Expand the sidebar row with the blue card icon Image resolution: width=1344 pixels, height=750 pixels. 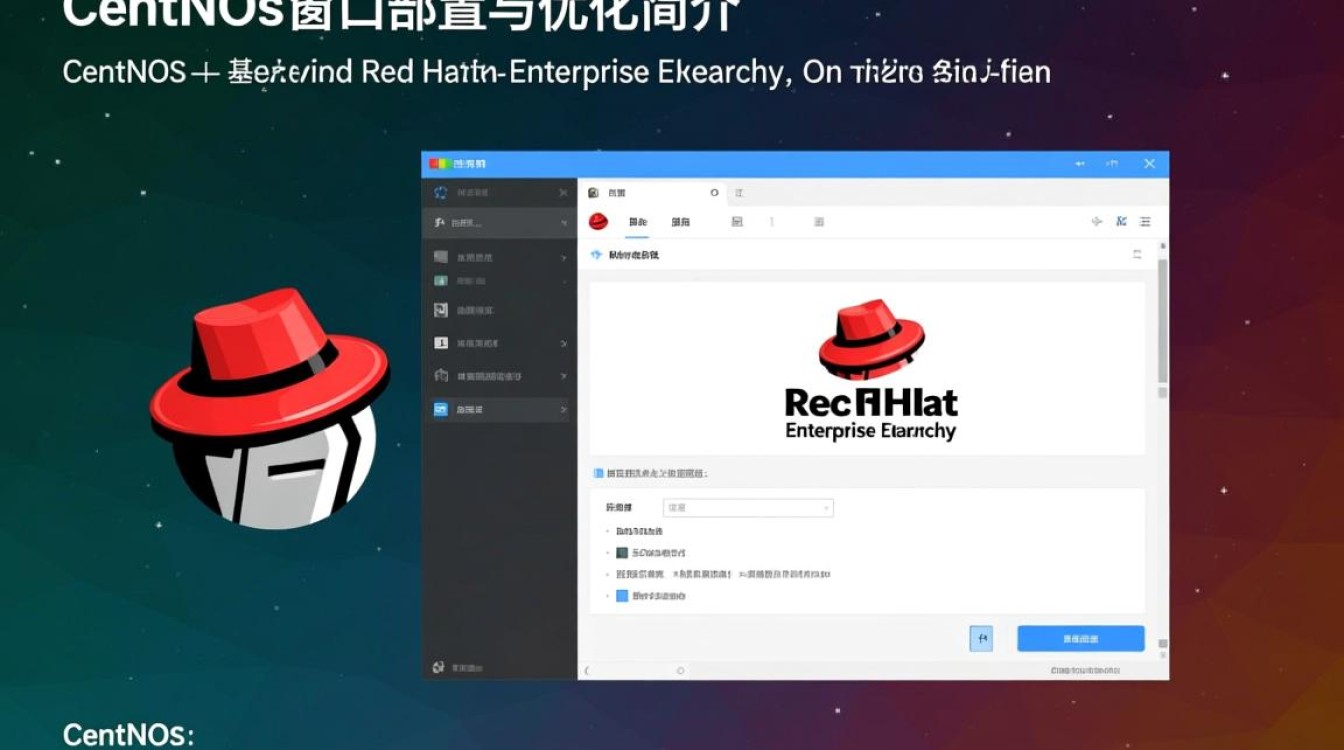click(x=564, y=409)
